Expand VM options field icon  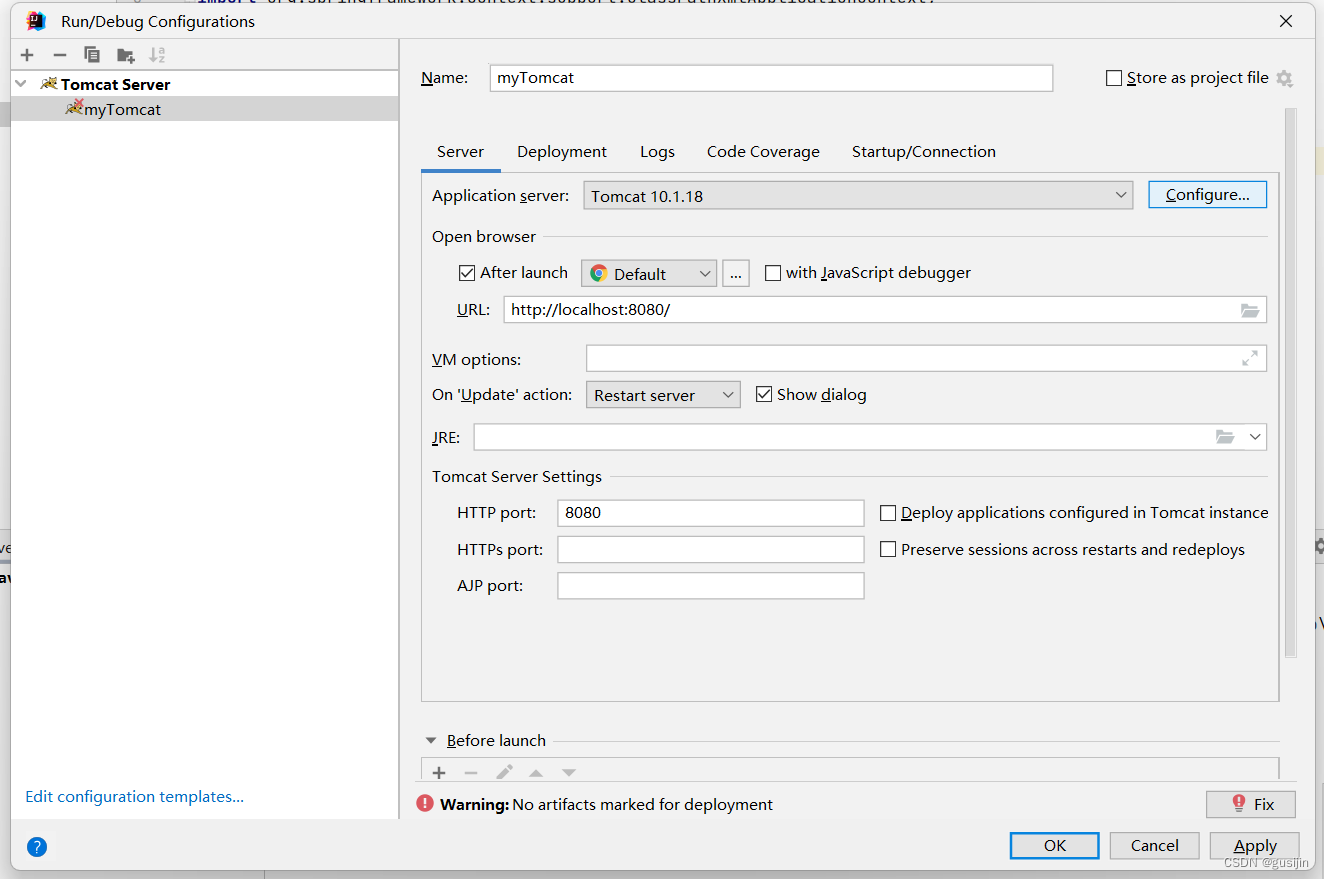coord(1250,358)
